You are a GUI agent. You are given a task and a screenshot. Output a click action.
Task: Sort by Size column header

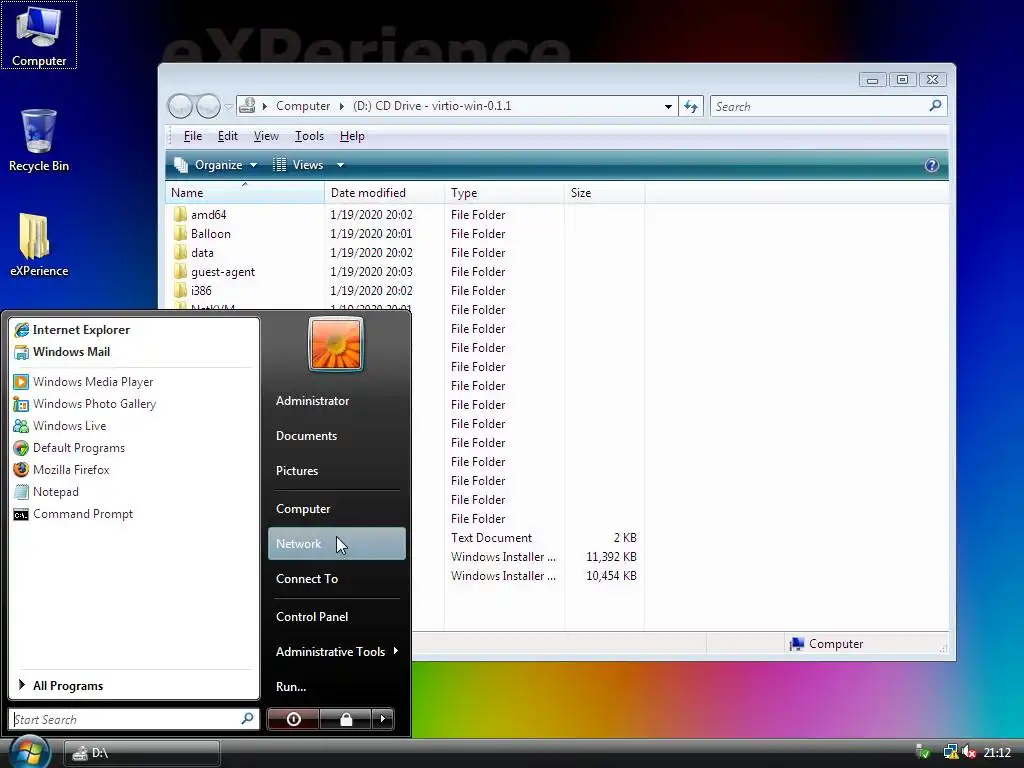(605, 193)
